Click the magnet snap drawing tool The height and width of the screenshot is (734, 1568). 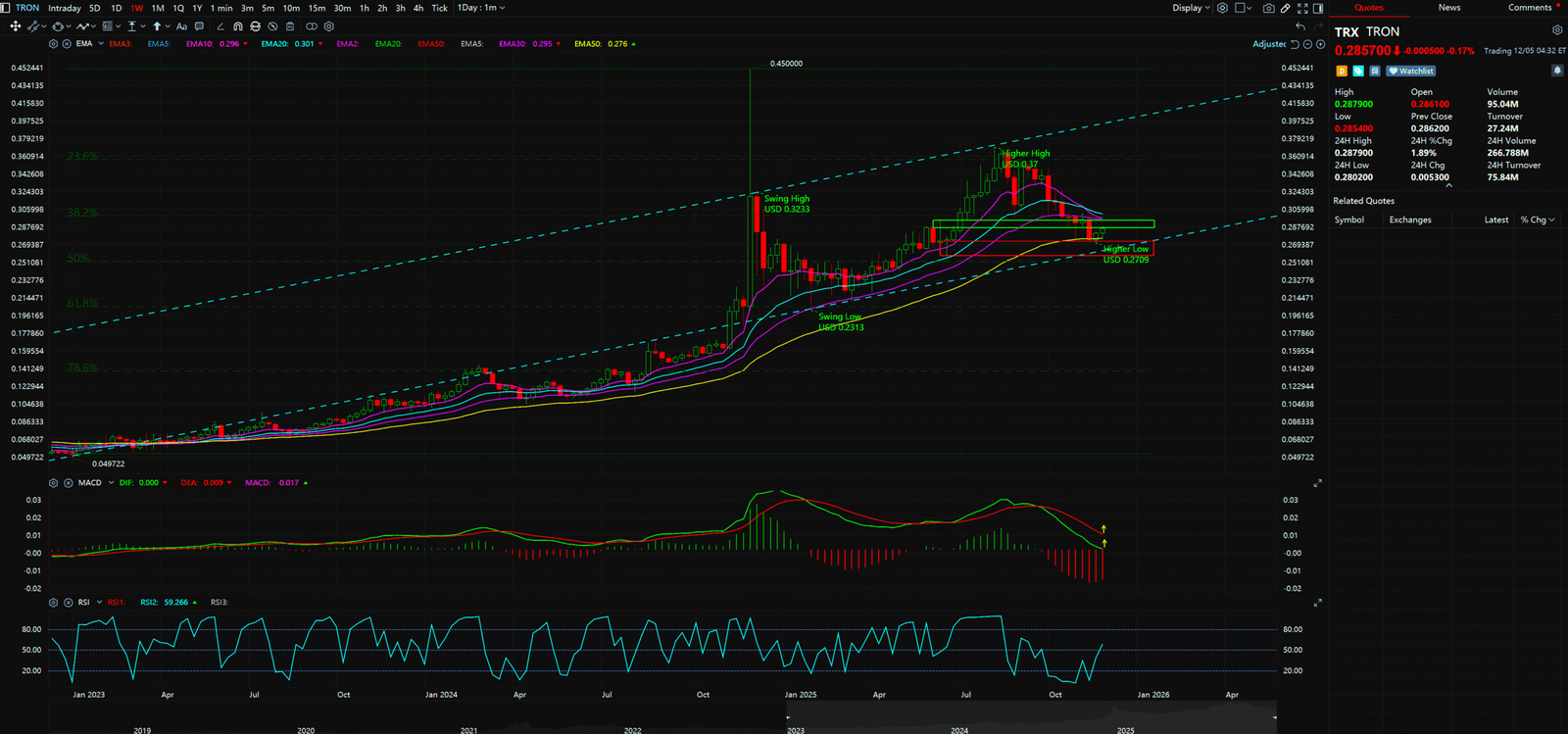point(238,26)
